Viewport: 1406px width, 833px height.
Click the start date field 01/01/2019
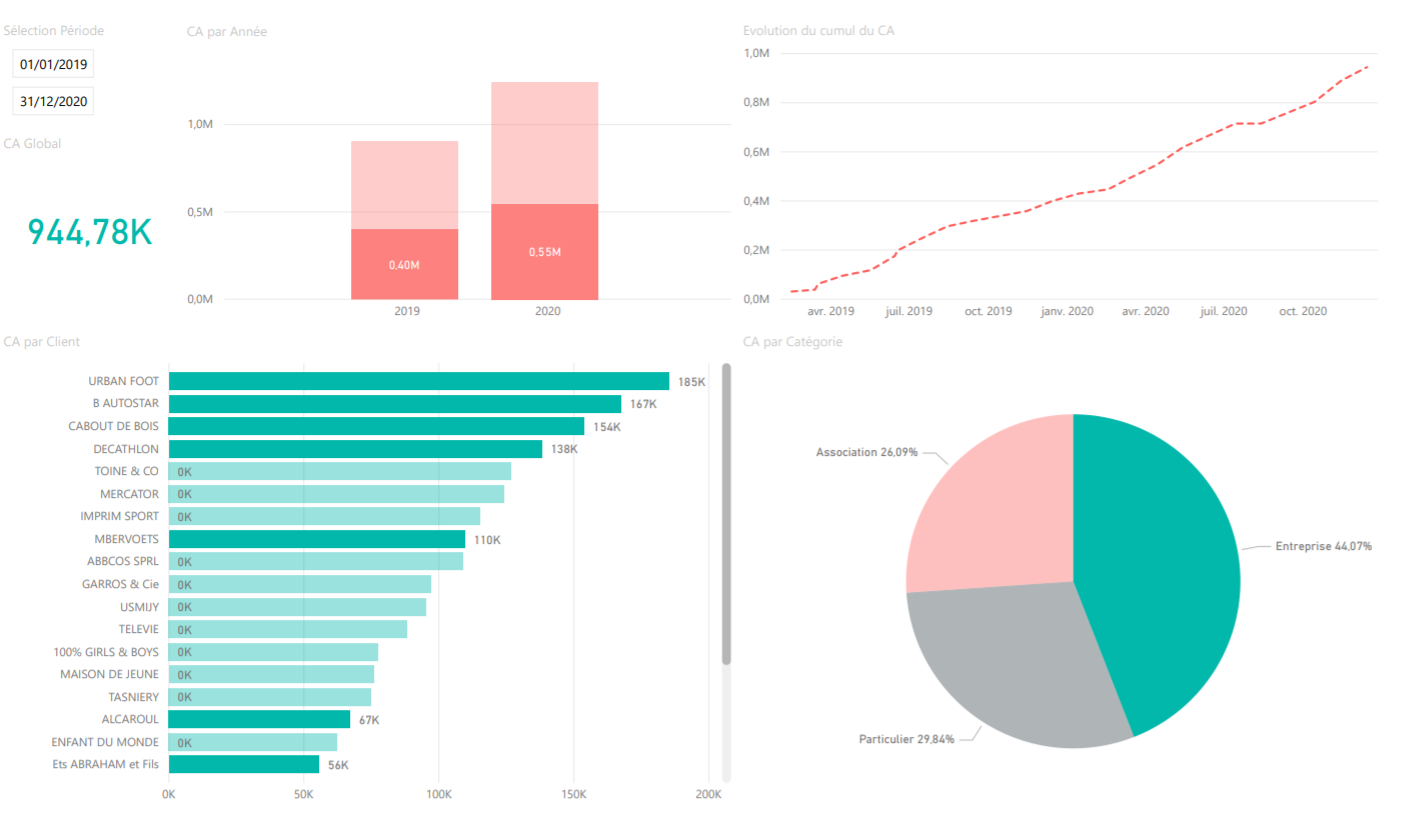[x=53, y=64]
